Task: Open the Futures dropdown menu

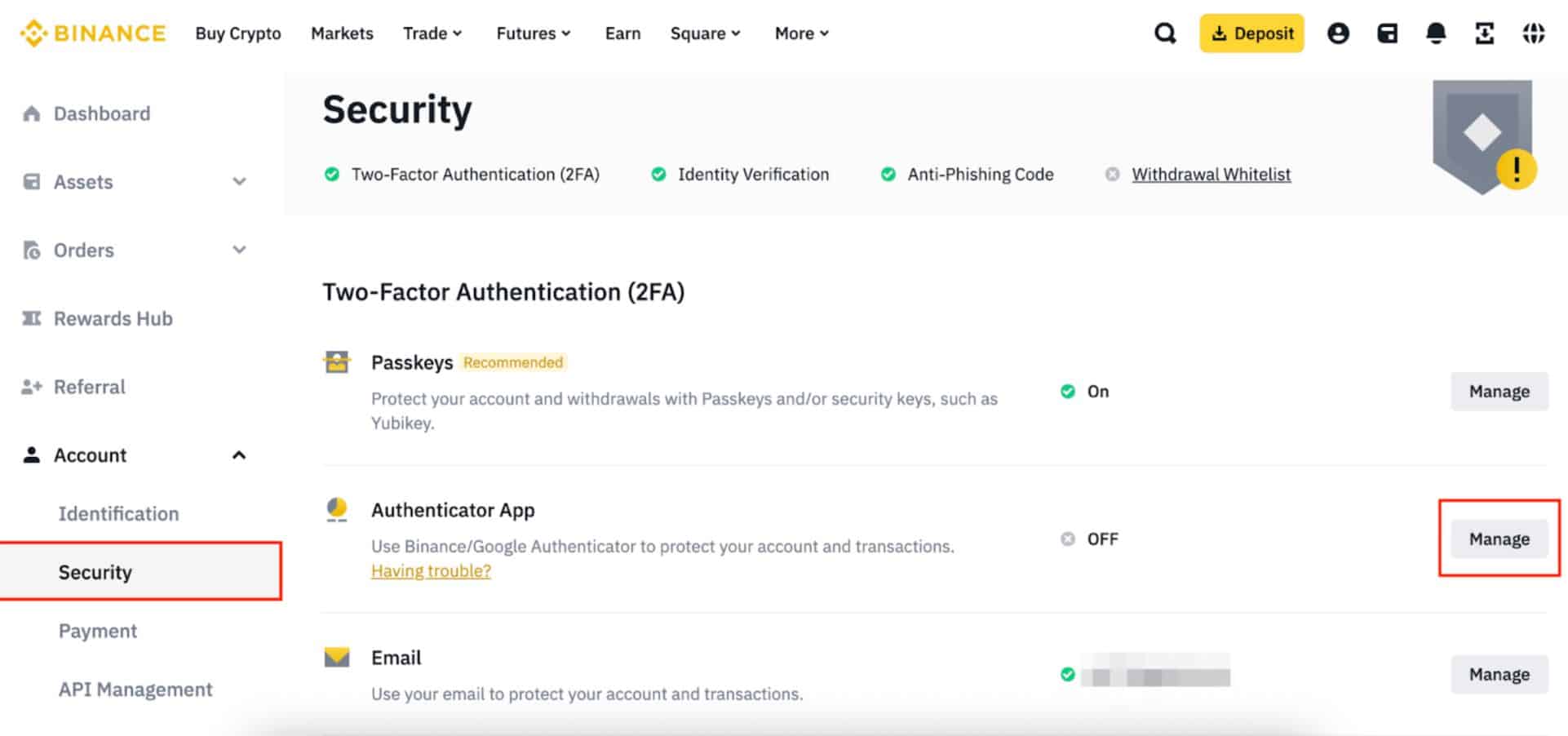Action: coord(533,33)
